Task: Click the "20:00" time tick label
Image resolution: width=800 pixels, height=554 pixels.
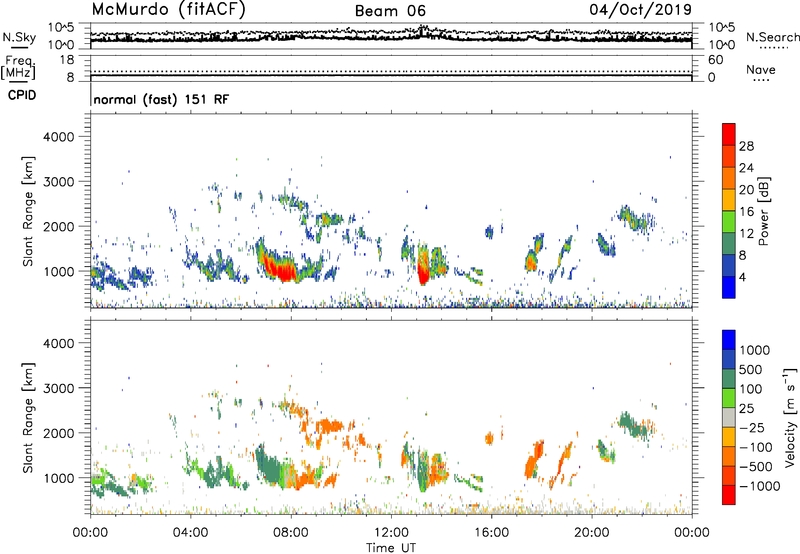Action: [591, 533]
